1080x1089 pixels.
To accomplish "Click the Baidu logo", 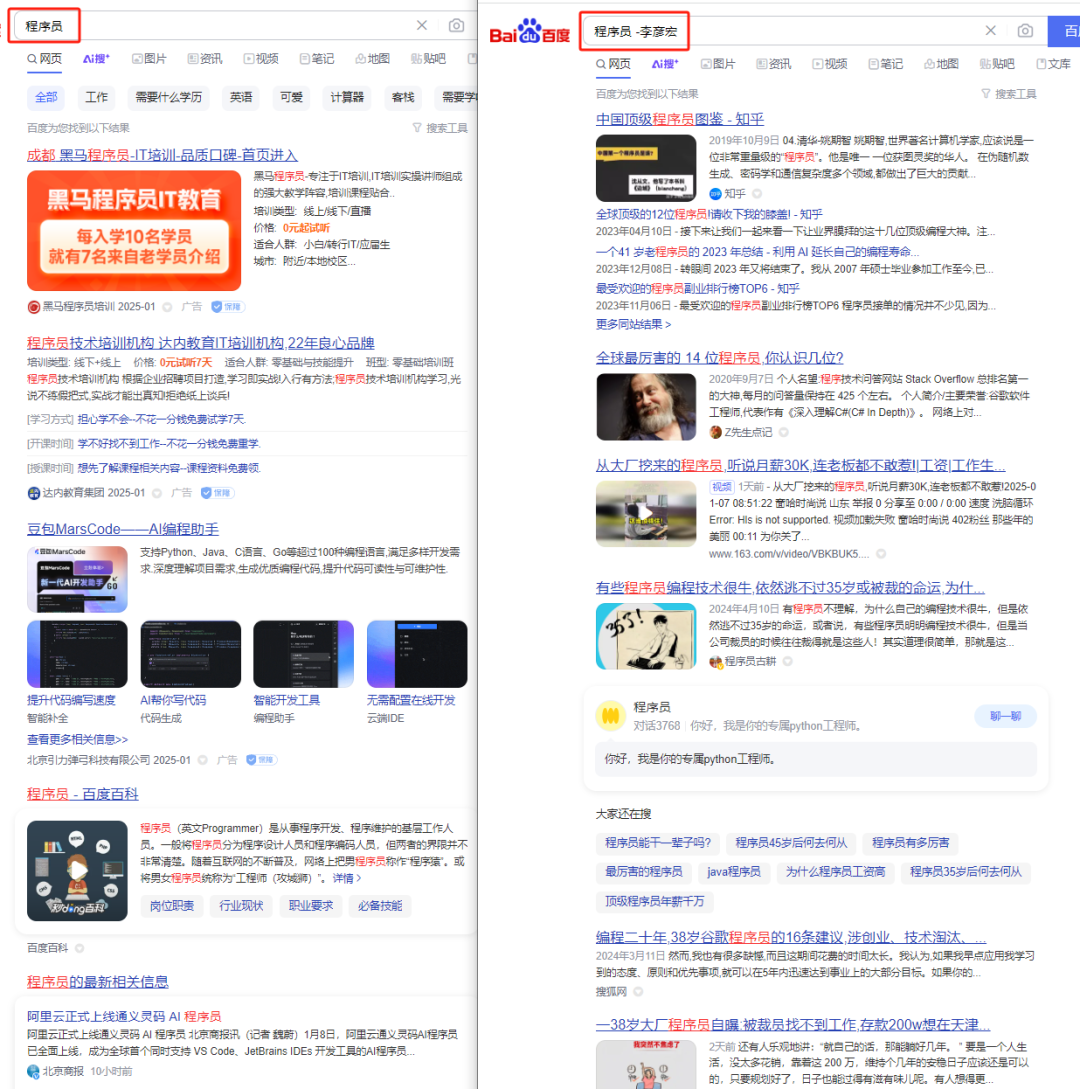I will (x=529, y=31).
